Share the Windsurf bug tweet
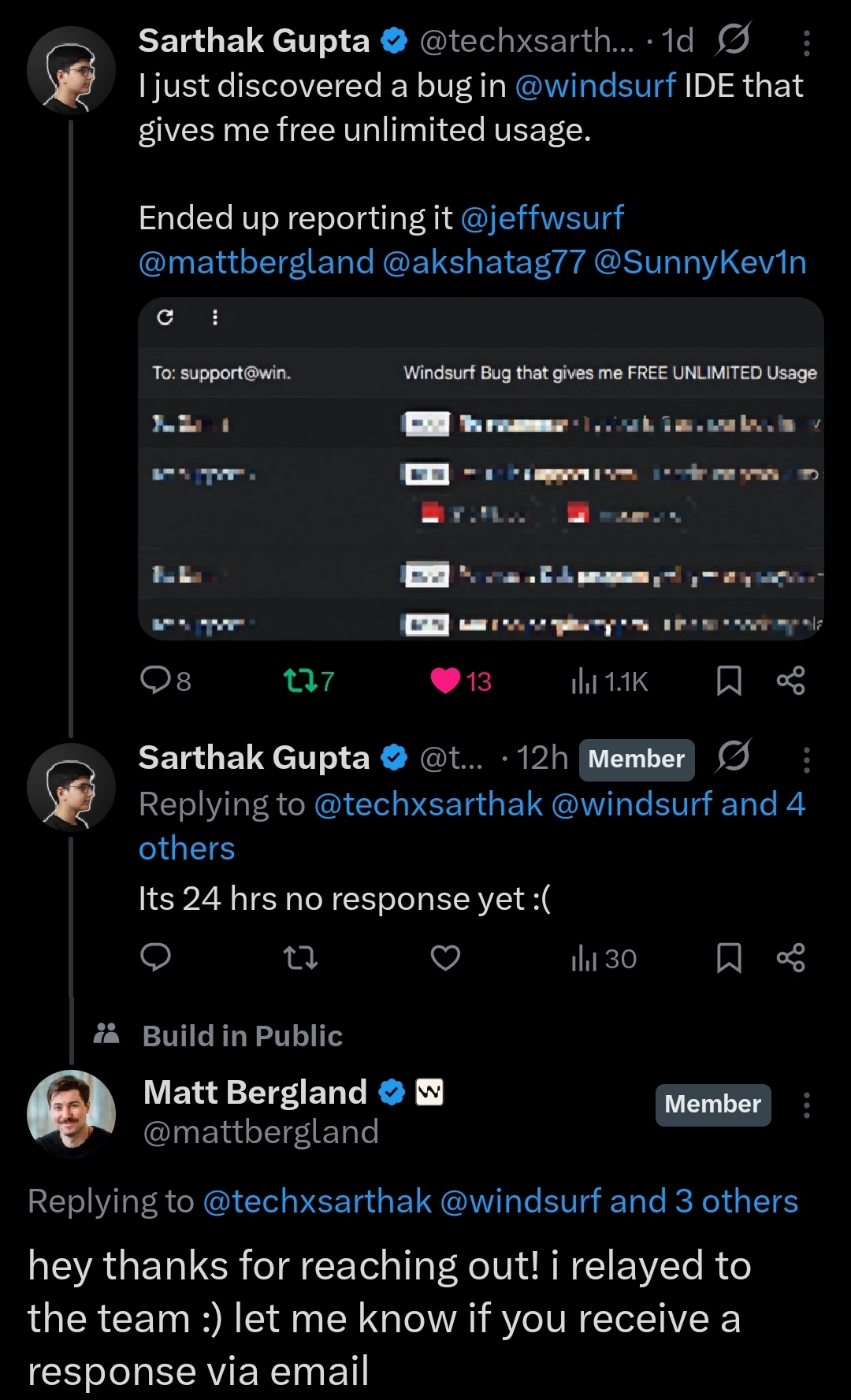This screenshot has height=1400, width=851. (790, 681)
